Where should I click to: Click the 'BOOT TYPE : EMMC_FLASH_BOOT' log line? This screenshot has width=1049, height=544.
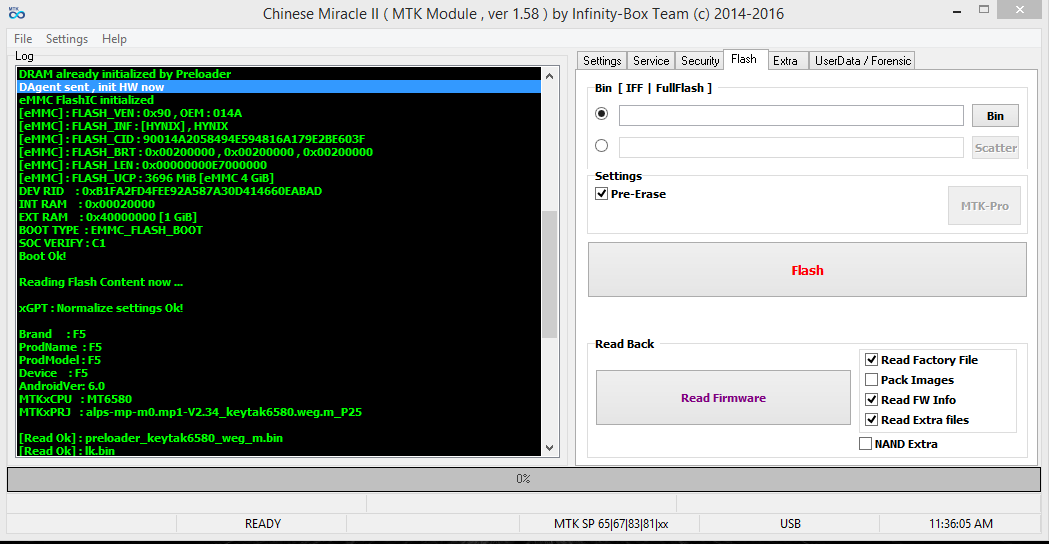pos(110,230)
